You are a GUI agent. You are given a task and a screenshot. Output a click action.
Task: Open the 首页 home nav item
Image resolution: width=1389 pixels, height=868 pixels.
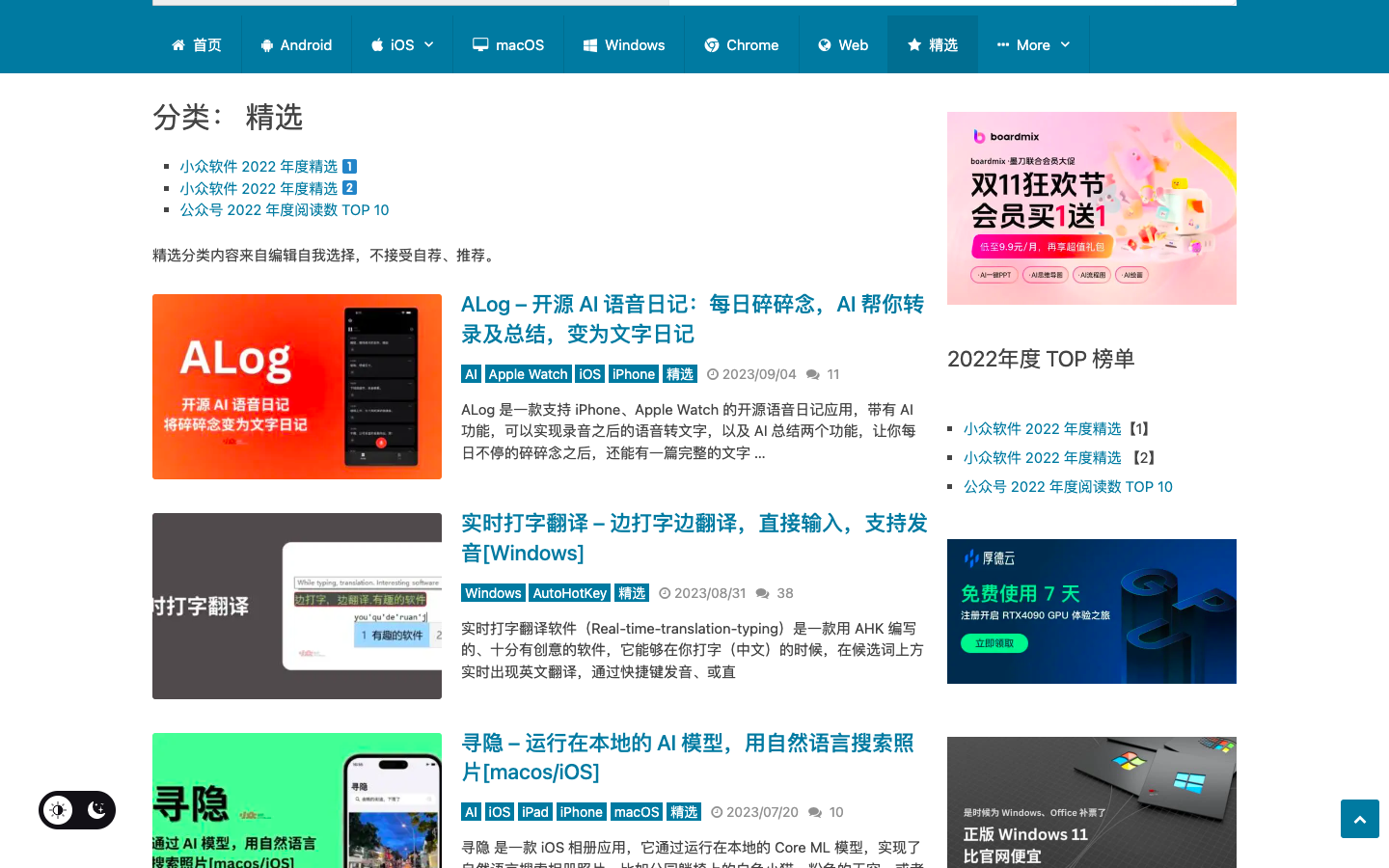pyautogui.click(x=197, y=45)
